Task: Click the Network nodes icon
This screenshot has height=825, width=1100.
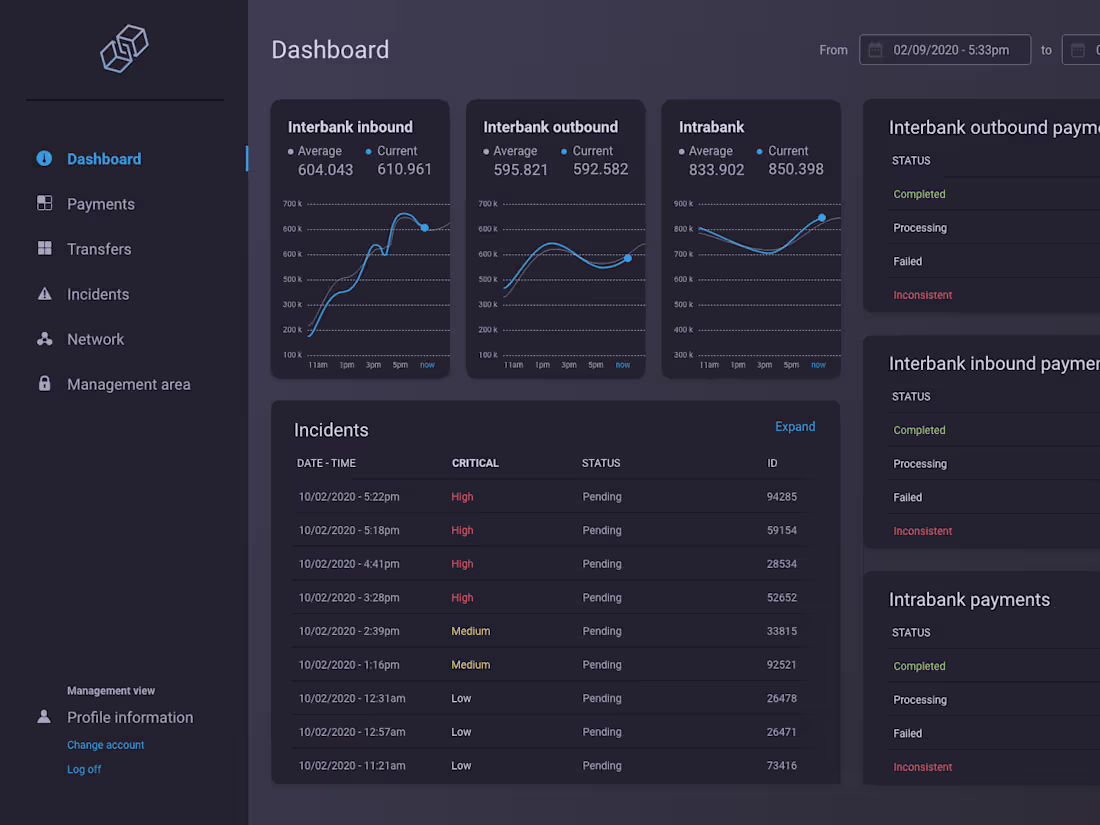Action: point(44,339)
